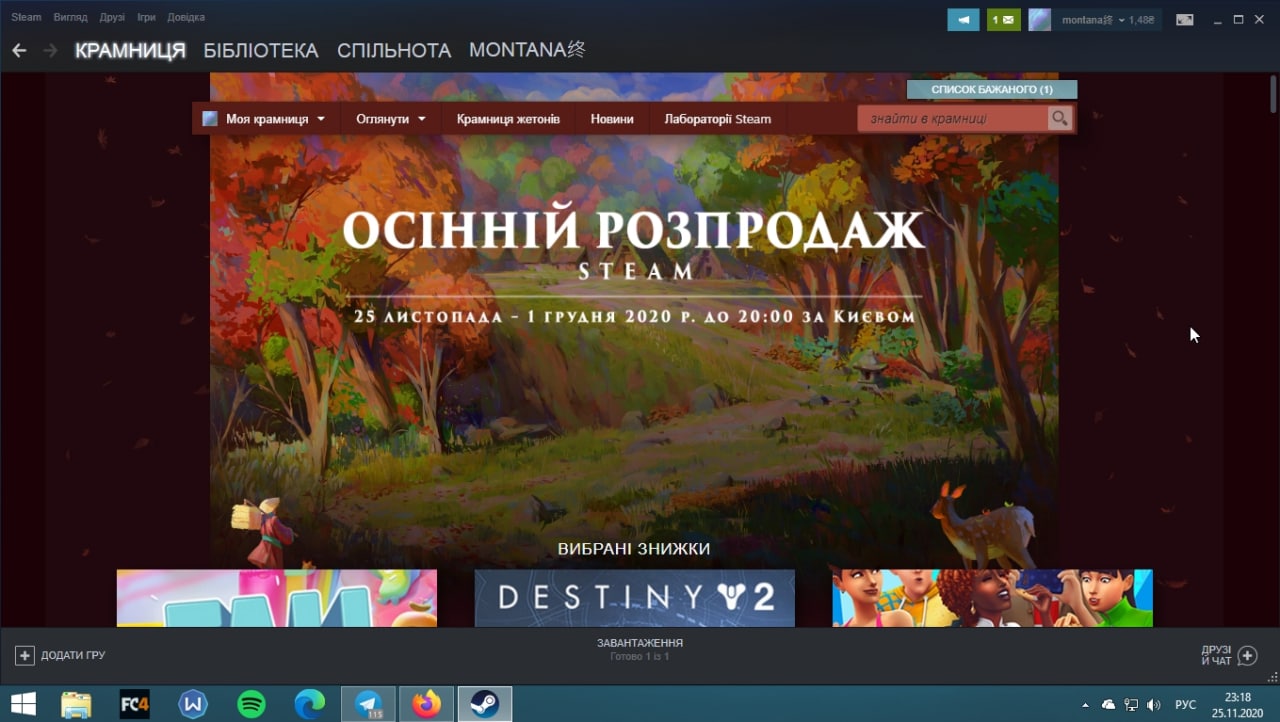Open volume tray icon

(x=1154, y=705)
